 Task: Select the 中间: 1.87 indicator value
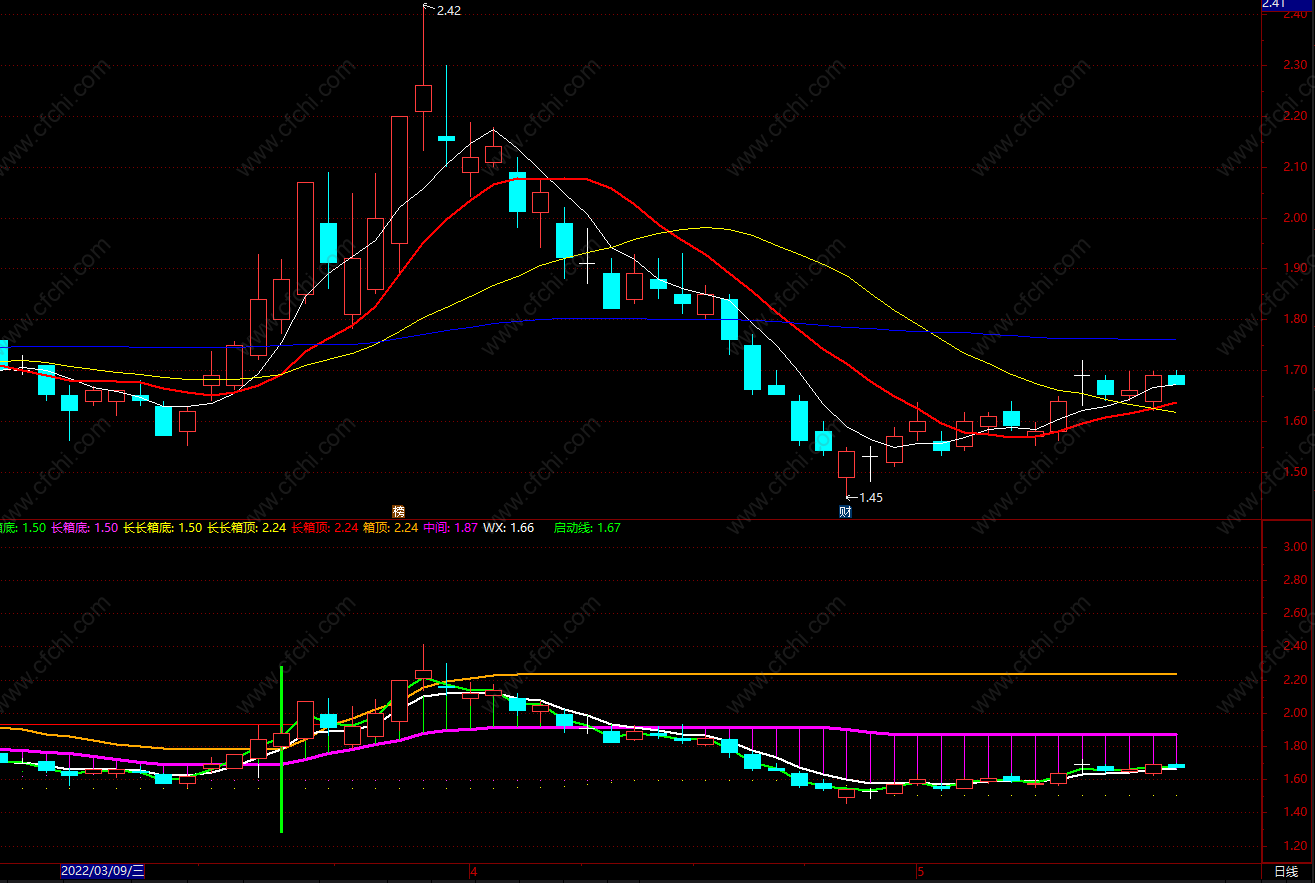pos(450,527)
